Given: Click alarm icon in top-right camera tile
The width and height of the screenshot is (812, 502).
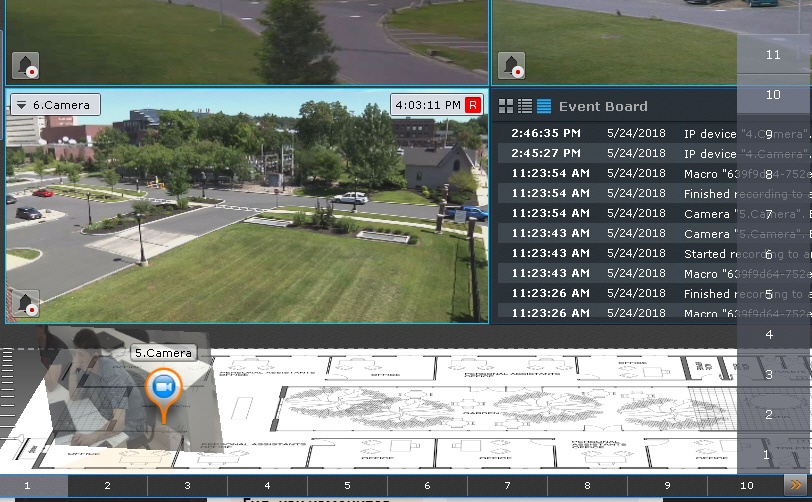Looking at the screenshot, I should (511, 66).
